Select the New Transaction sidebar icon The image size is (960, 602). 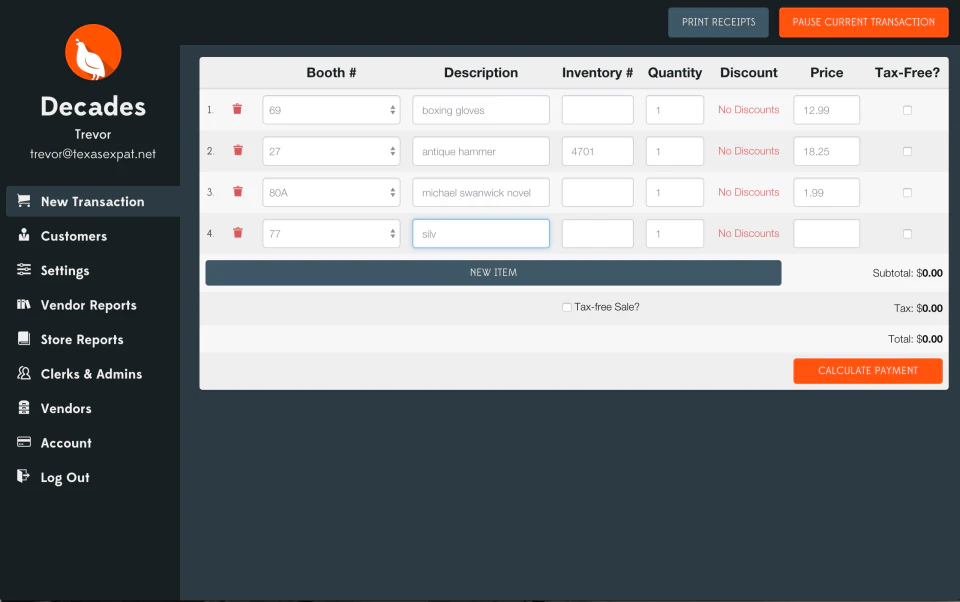click(x=22, y=201)
